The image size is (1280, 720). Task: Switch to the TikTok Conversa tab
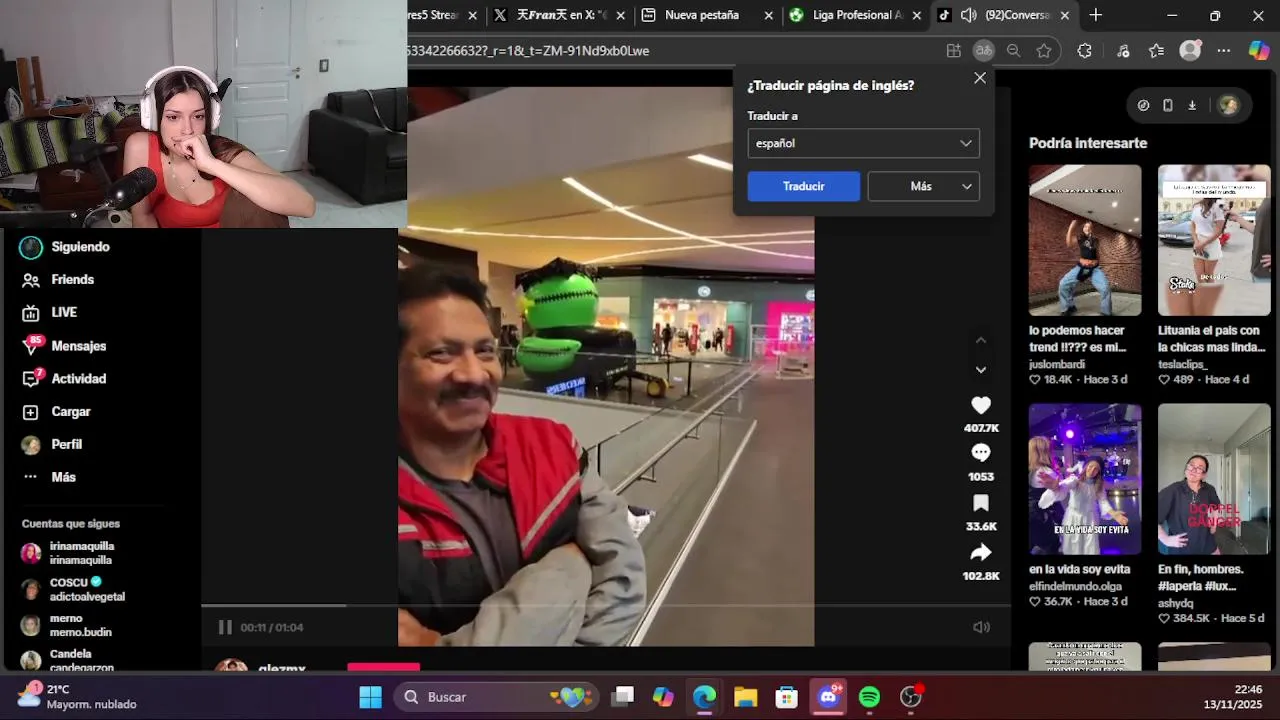pyautogui.click(x=1003, y=15)
